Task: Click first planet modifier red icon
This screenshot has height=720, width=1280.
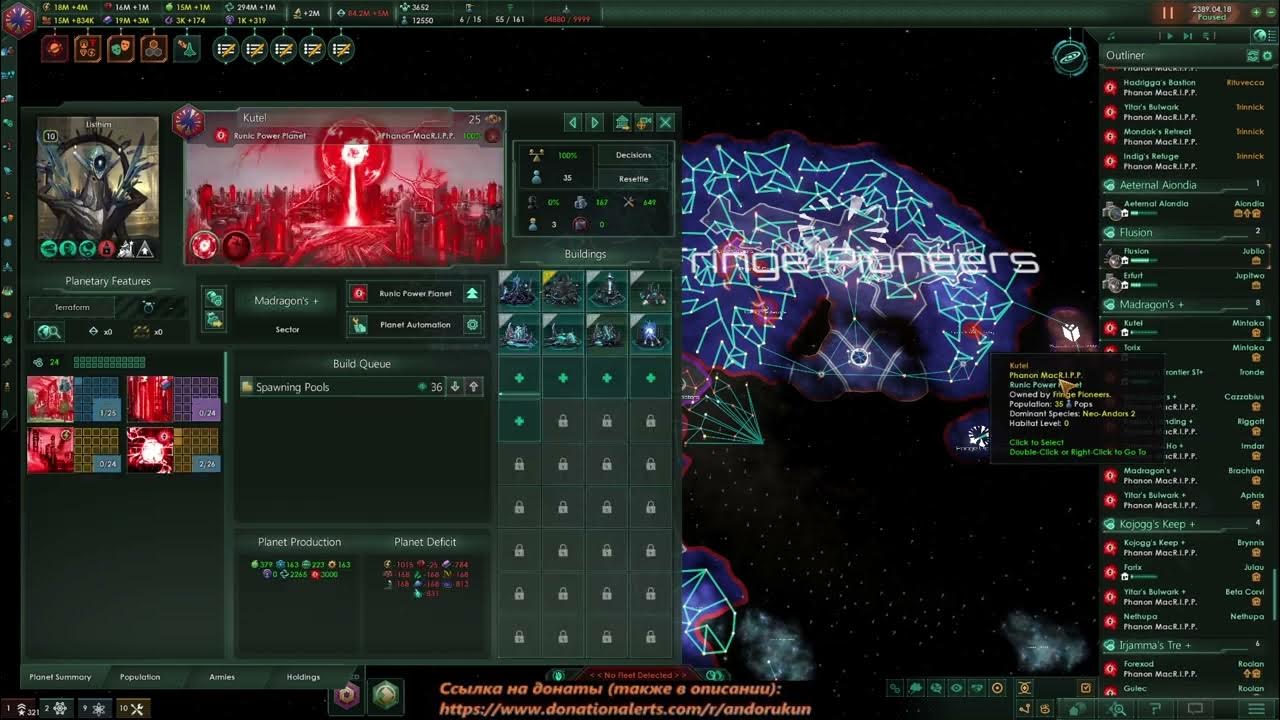Action: 204,244
